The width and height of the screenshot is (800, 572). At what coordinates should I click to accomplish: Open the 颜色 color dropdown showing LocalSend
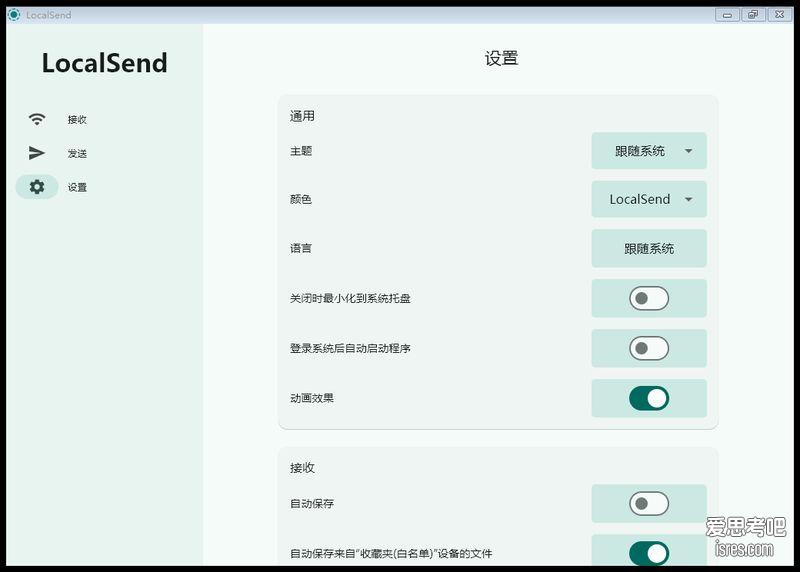(649, 199)
